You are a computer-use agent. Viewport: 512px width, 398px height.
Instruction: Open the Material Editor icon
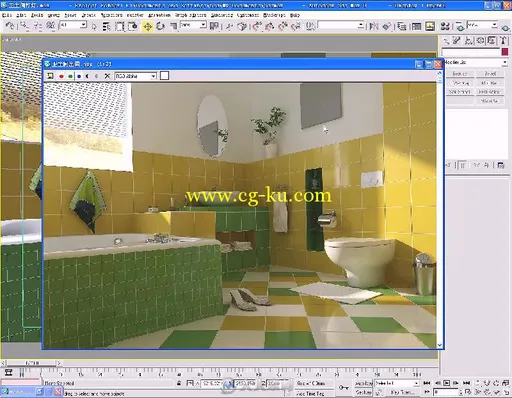click(445, 26)
